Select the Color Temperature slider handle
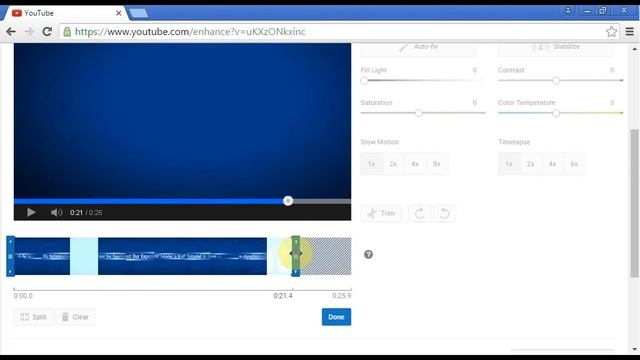The height and width of the screenshot is (360, 640). [556, 113]
